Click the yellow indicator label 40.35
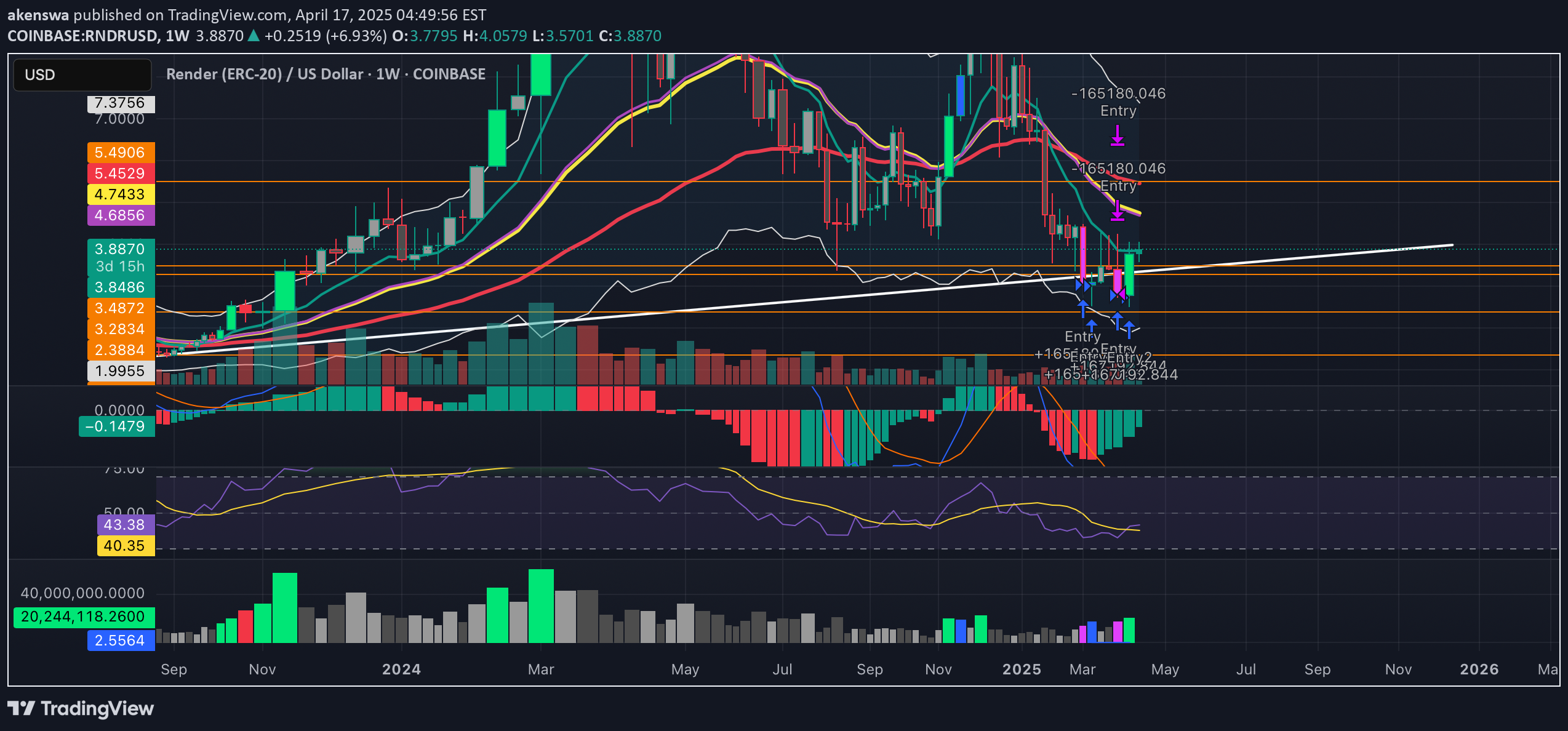1568x731 pixels. click(x=125, y=546)
